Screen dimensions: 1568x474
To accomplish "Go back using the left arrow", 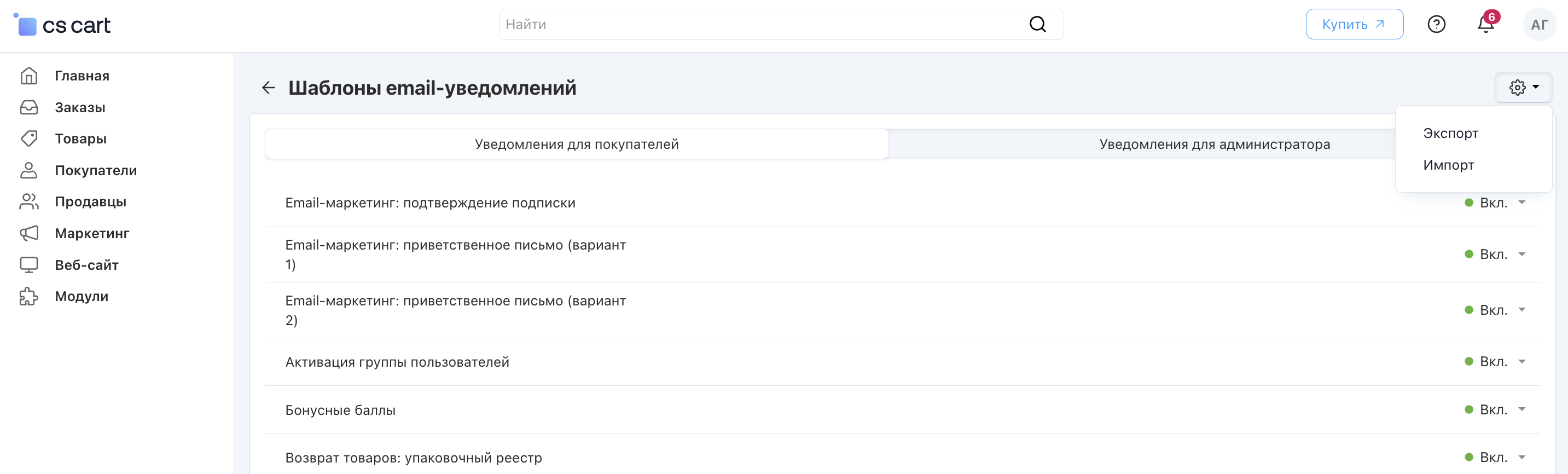I will click(269, 88).
